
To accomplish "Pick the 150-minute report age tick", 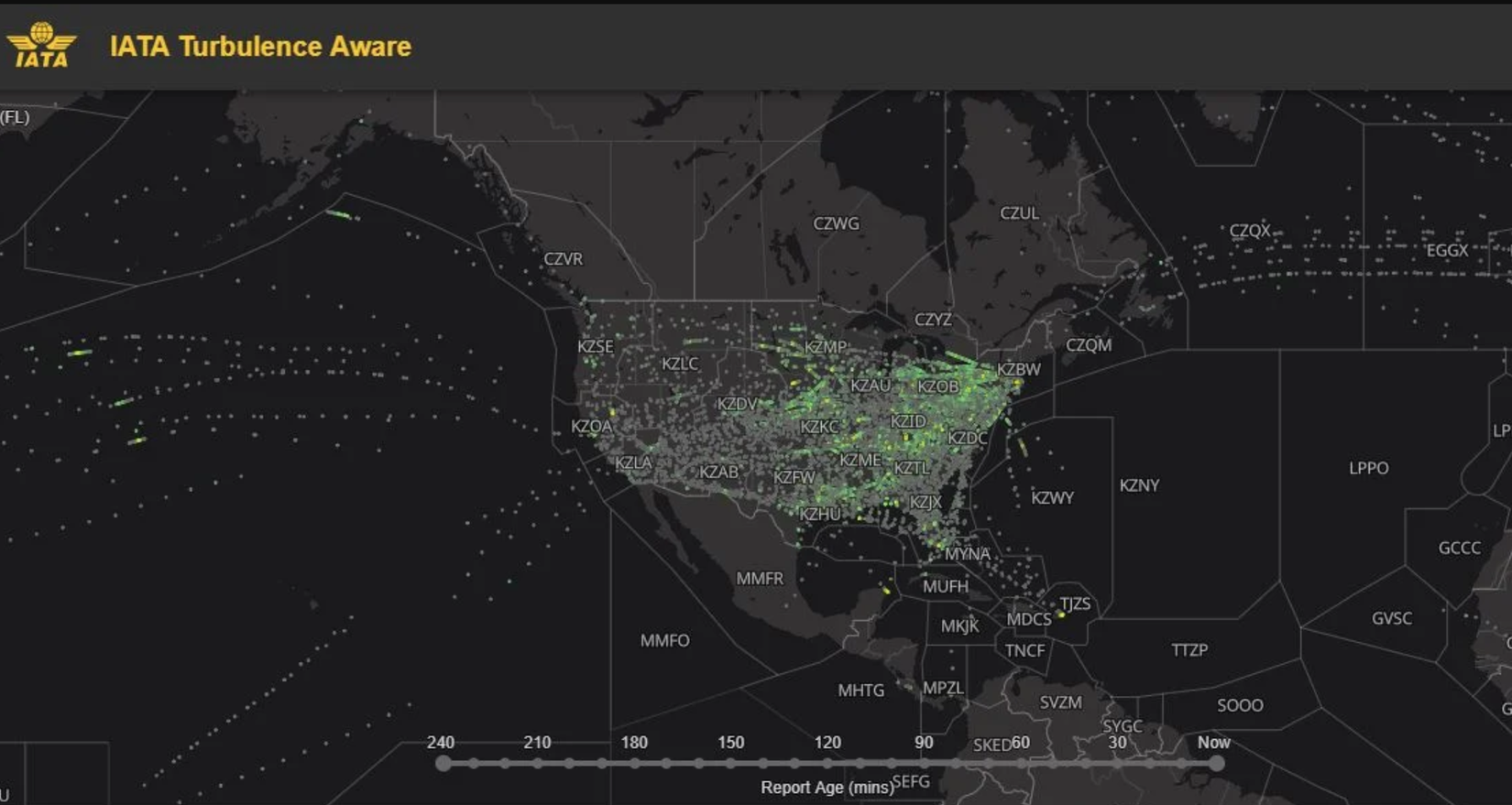I will 731,764.
